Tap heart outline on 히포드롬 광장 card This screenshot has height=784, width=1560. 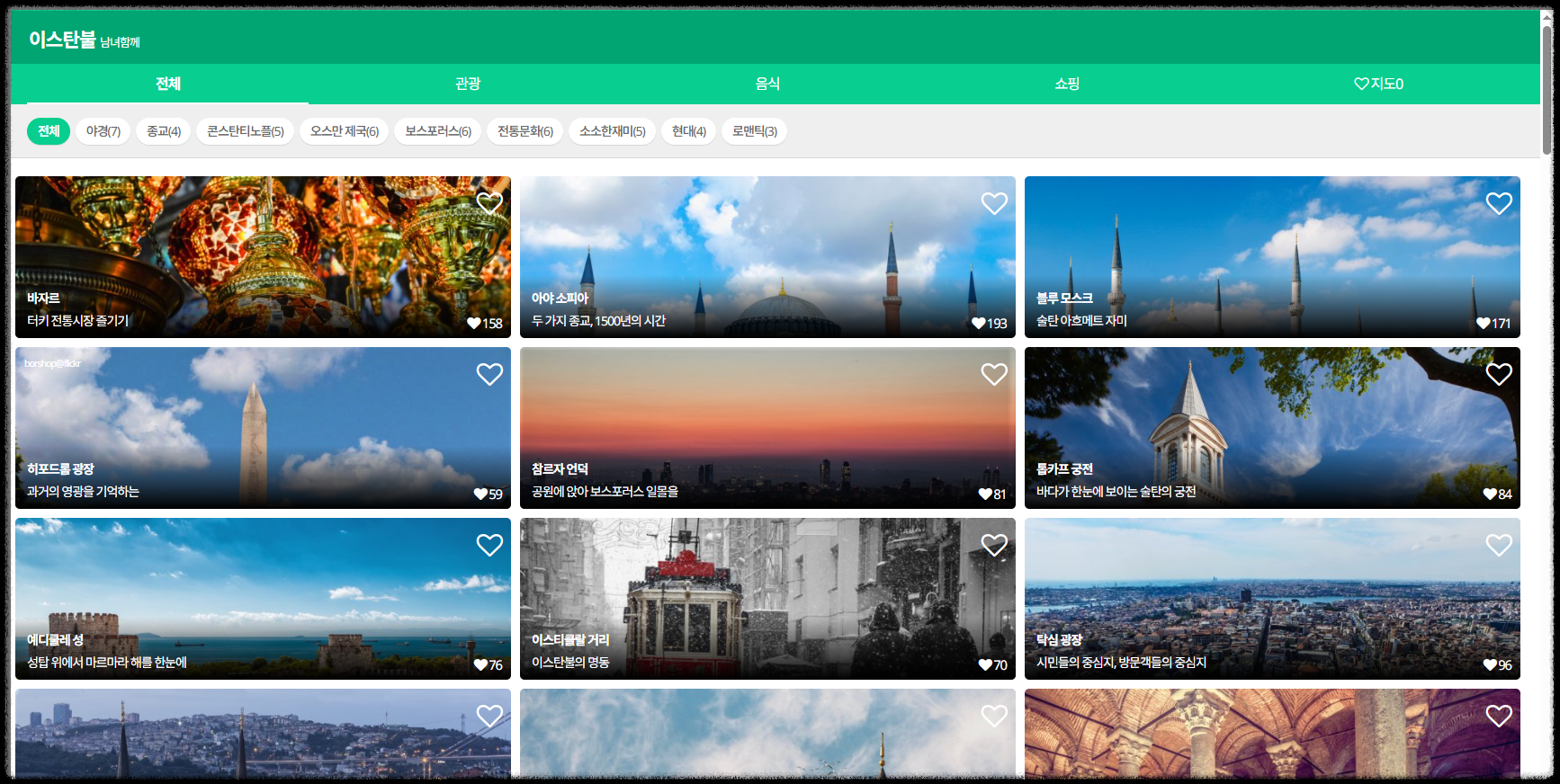click(x=489, y=374)
